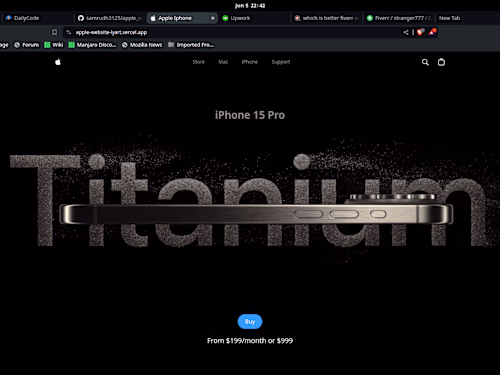Click the site settings icon in address bar
This screenshot has width=500, height=375.
click(x=68, y=32)
